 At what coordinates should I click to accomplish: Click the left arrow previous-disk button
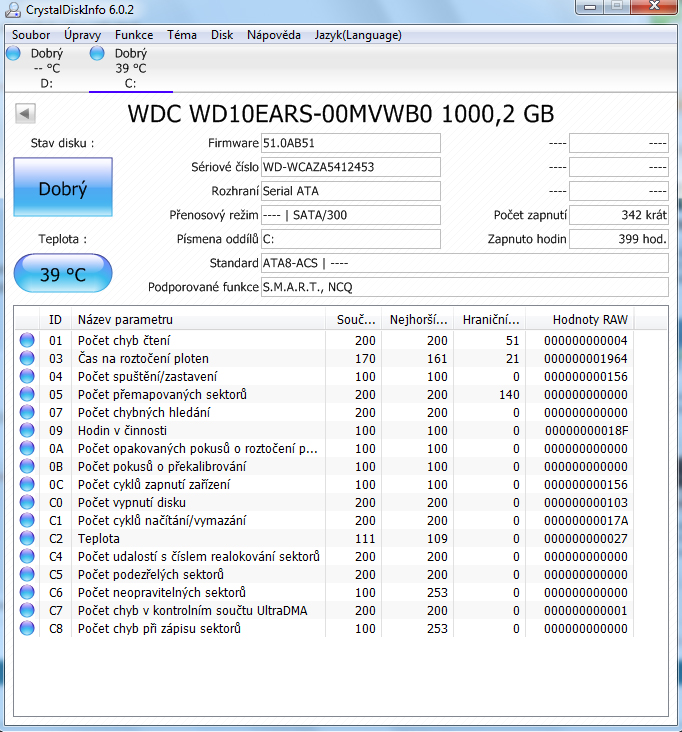[x=26, y=113]
